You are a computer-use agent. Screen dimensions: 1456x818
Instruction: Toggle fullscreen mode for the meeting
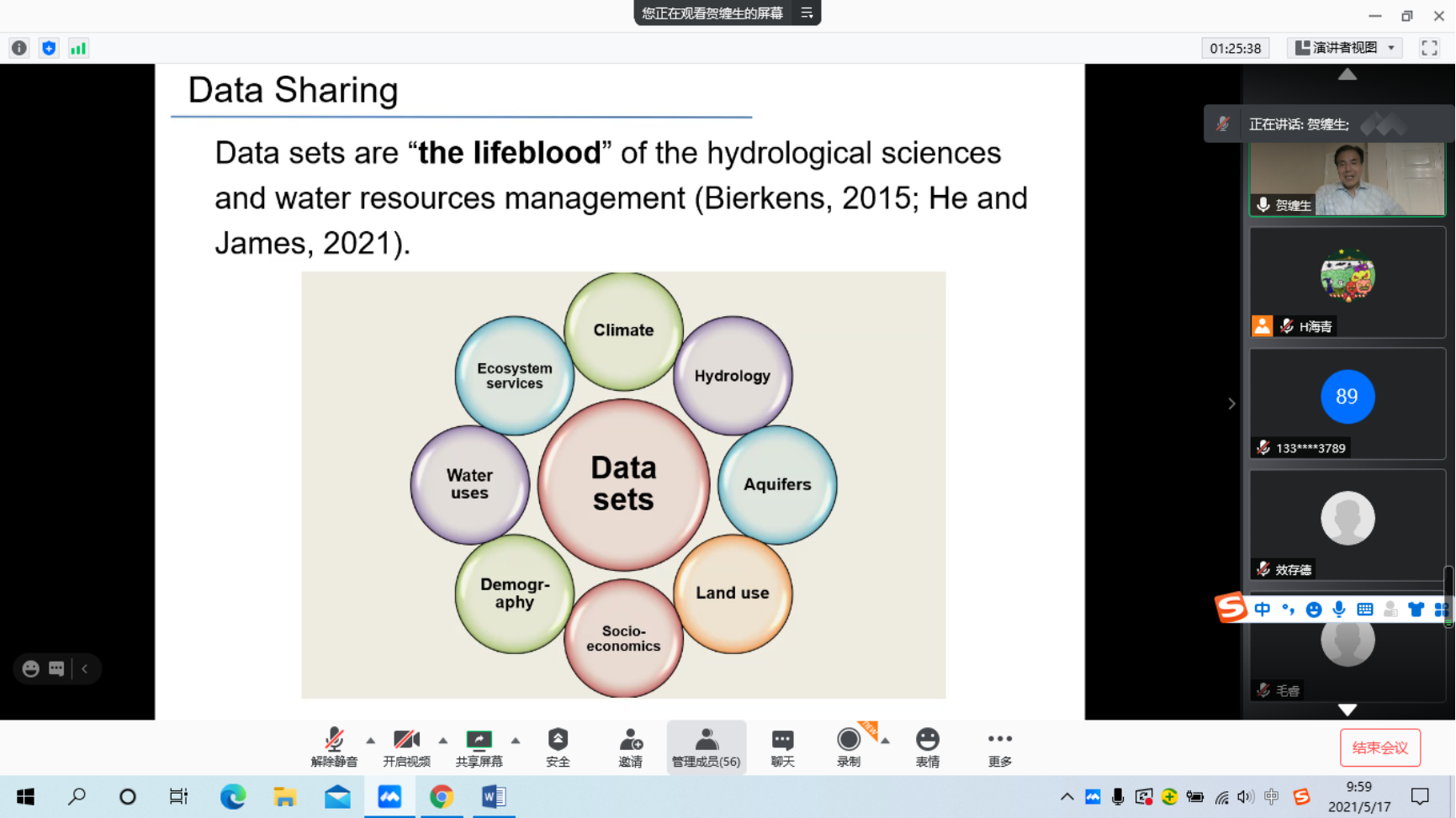[1429, 48]
